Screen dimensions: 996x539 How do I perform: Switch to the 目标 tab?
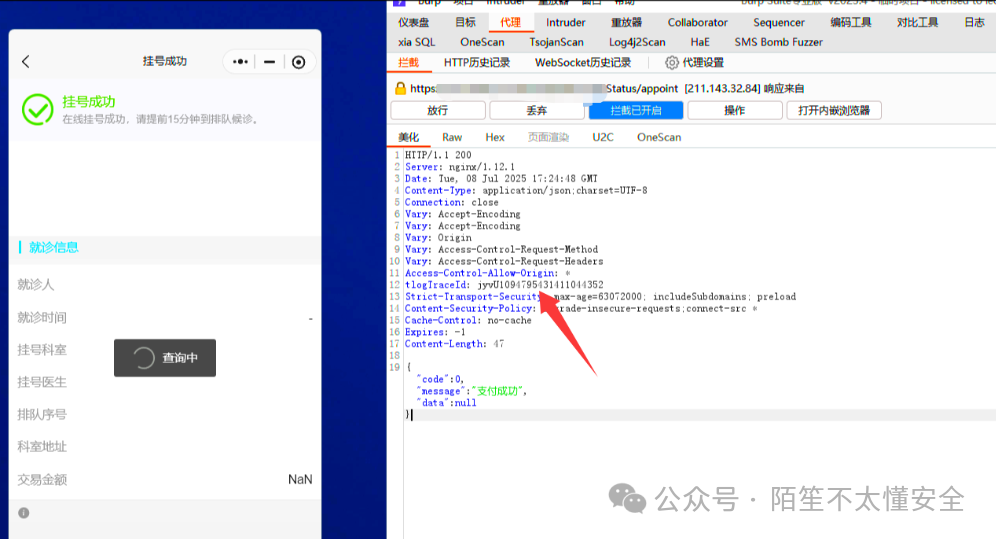(x=465, y=22)
